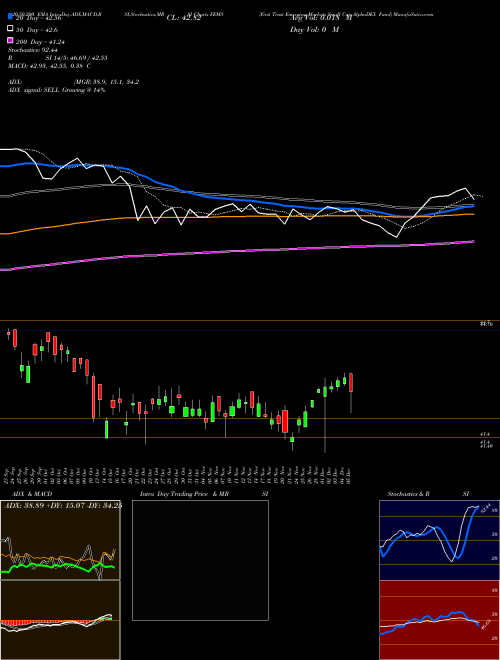Image resolution: width=500 pixels, height=660 pixels.
Task: Click the '20 Day = 42.56' label
Action: (x=39, y=18)
